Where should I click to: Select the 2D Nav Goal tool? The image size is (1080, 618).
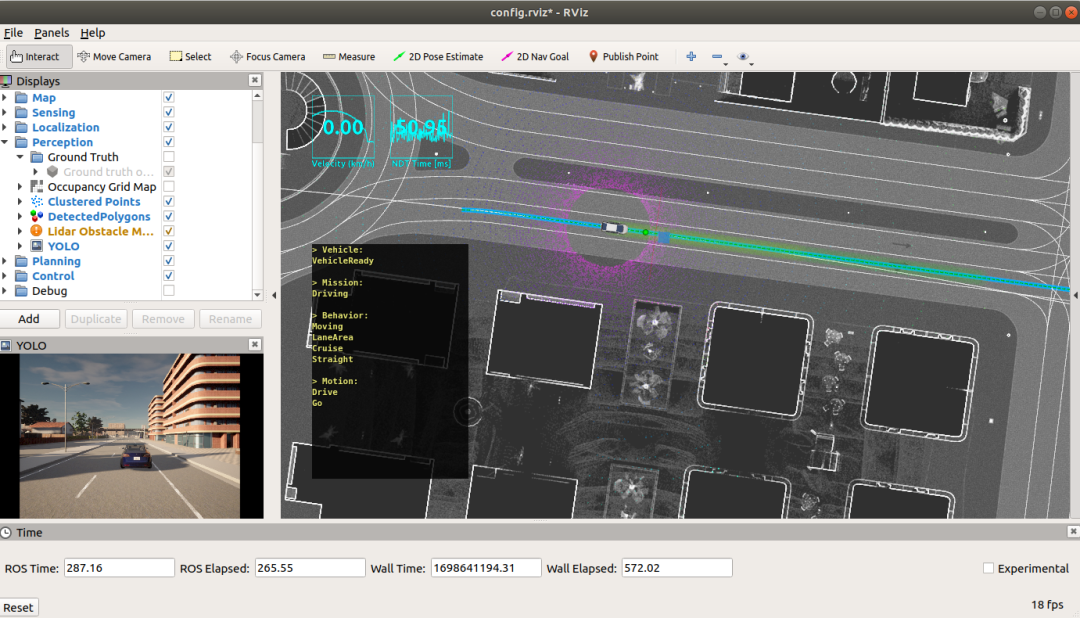pos(534,57)
